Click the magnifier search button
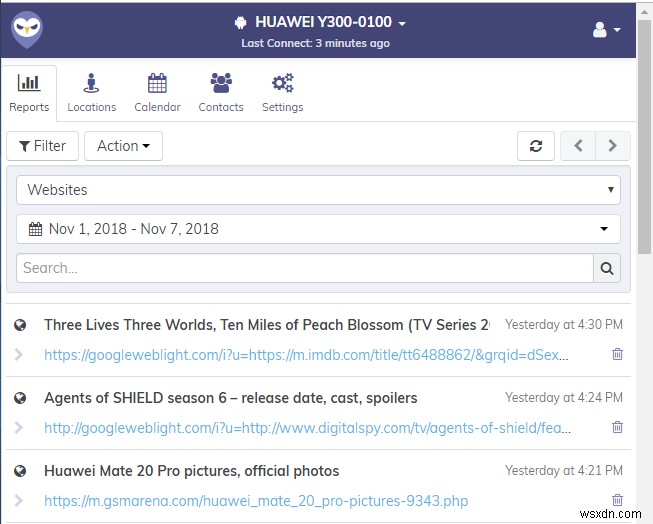Screen dimensions: 653x524 coord(607,268)
